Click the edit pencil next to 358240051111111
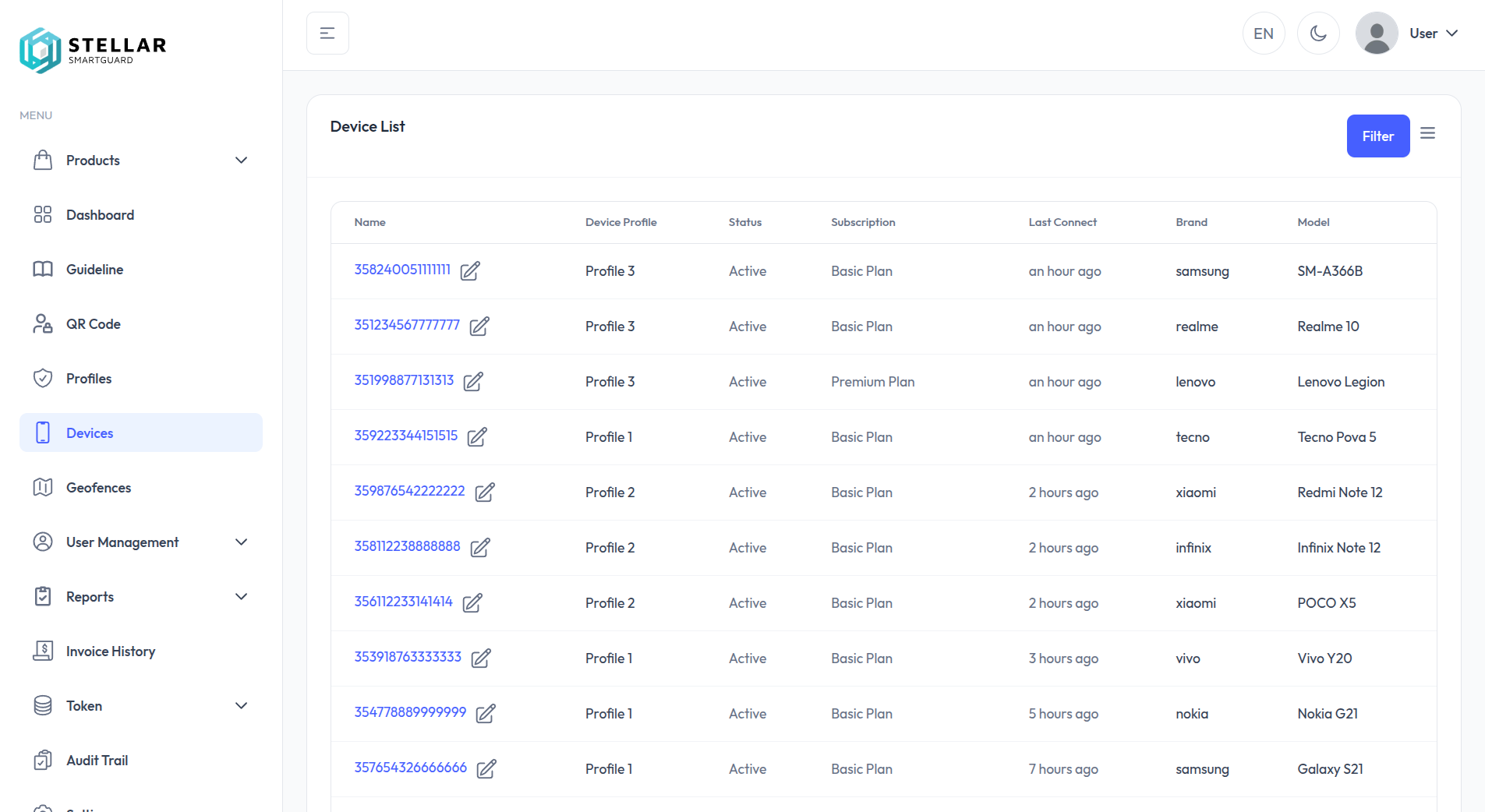Screen dimensions: 1485x812 point(469,271)
